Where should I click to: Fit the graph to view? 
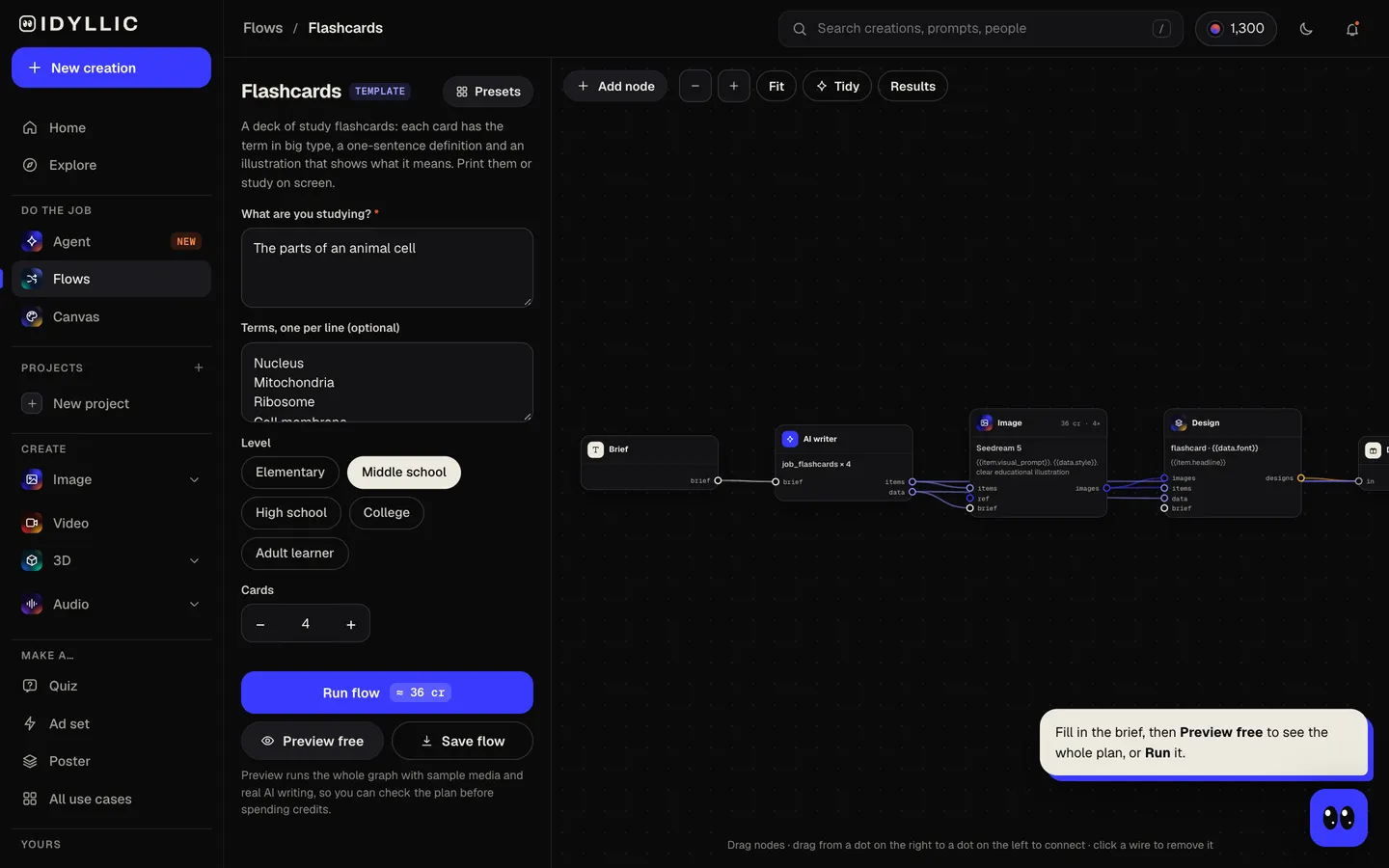tap(776, 86)
